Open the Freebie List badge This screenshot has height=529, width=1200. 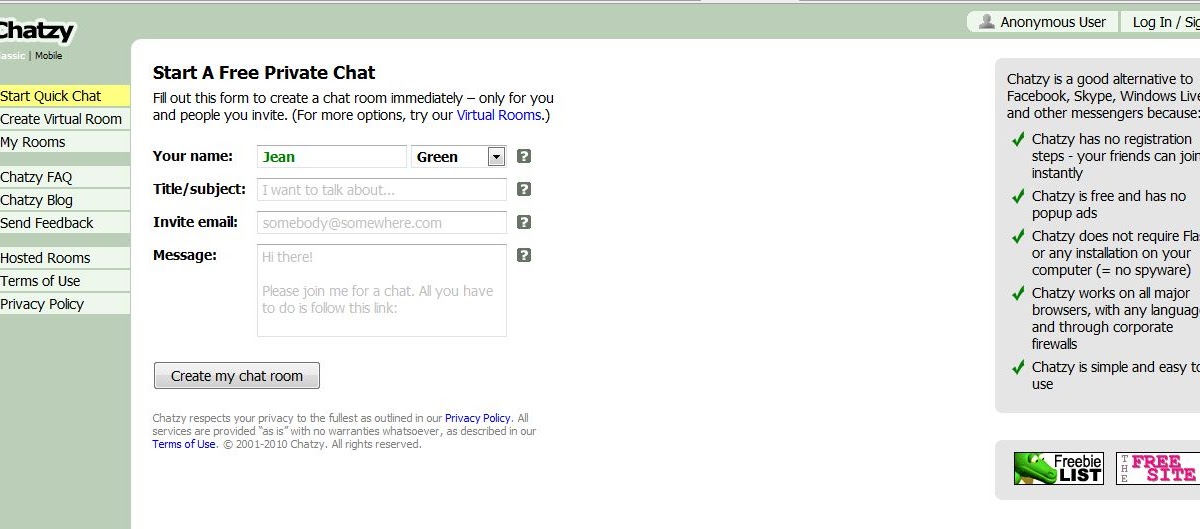[x=1058, y=468]
